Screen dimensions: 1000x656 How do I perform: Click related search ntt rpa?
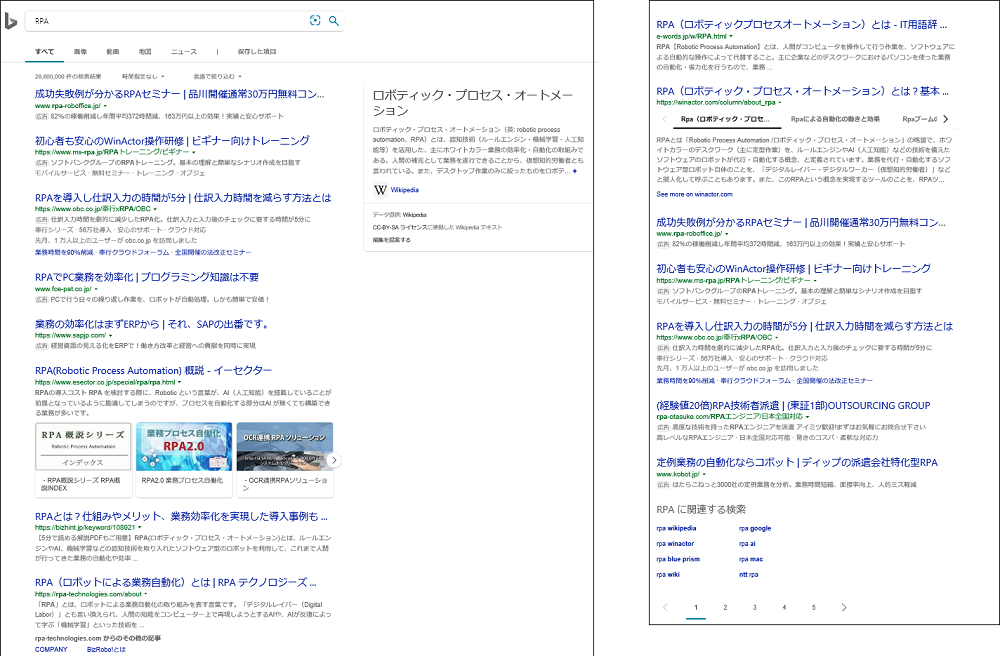[748, 574]
